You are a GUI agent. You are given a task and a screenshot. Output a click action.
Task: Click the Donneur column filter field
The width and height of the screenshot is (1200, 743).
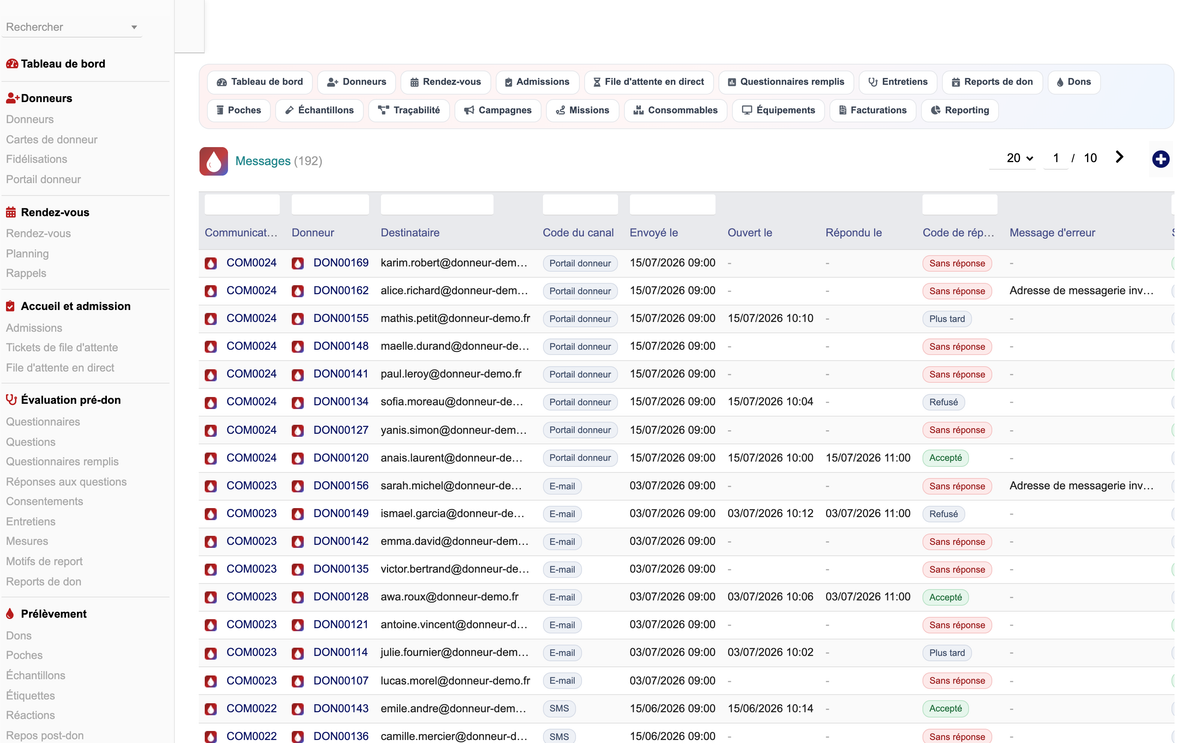pos(330,205)
